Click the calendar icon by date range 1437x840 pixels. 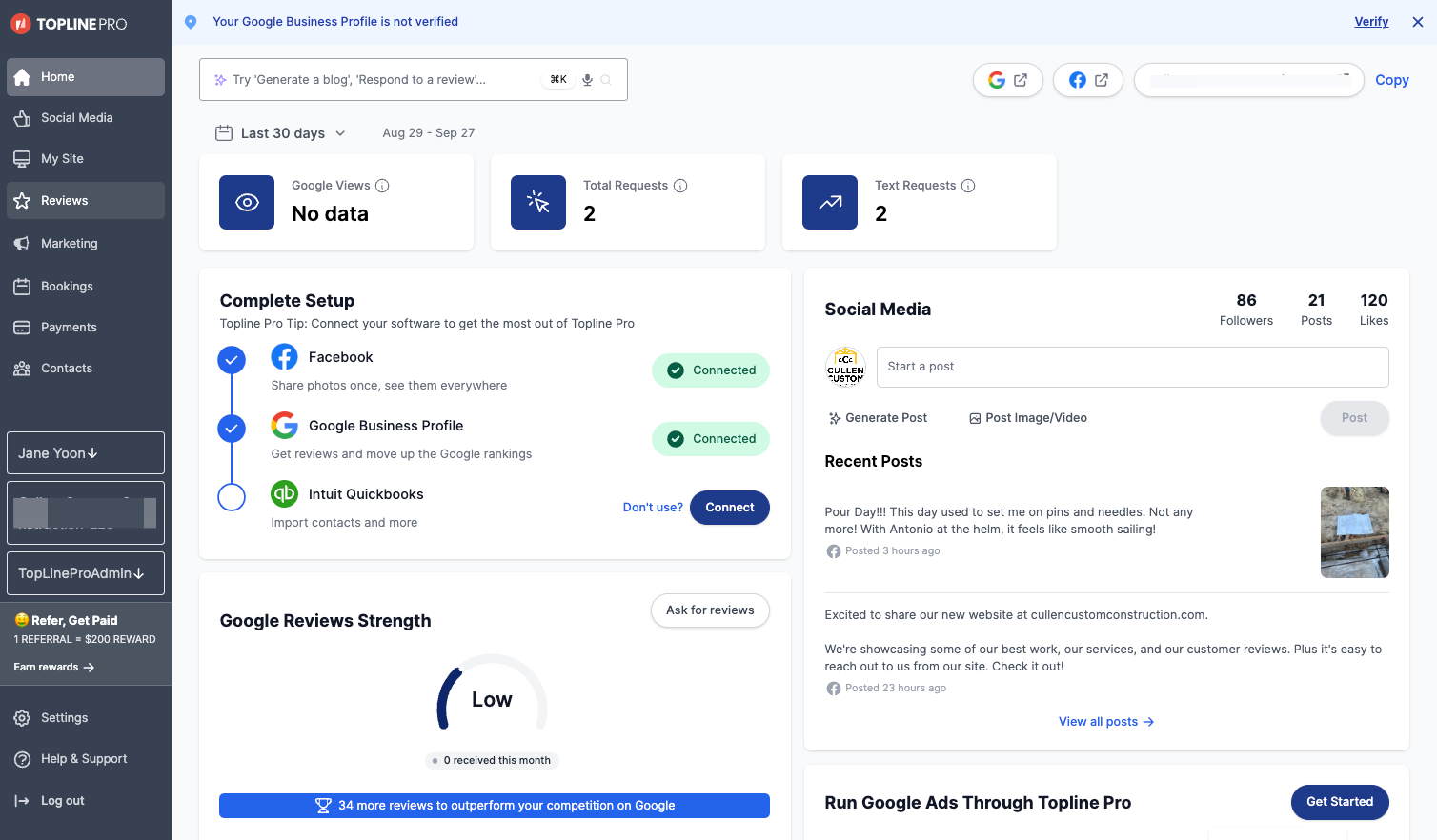pos(224,133)
